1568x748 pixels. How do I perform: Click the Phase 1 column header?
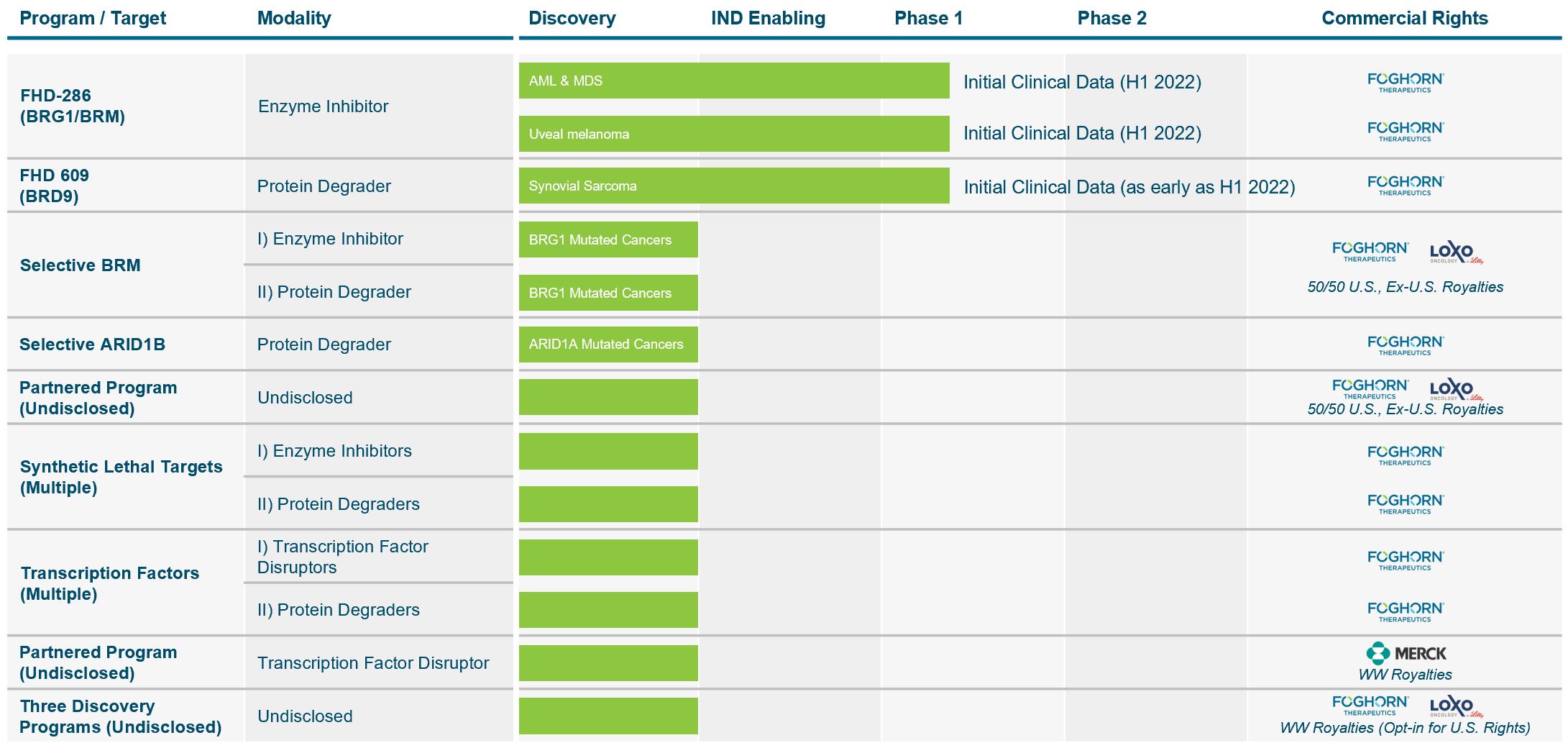point(928,18)
